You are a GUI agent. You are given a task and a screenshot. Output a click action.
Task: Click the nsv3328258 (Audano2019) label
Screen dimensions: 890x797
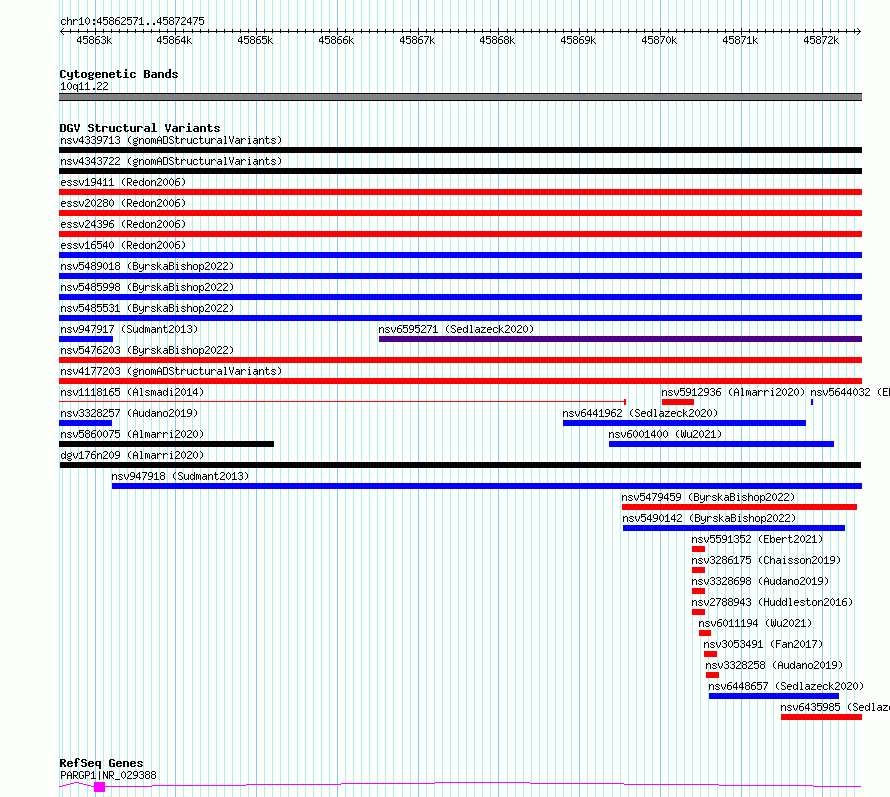click(x=774, y=665)
